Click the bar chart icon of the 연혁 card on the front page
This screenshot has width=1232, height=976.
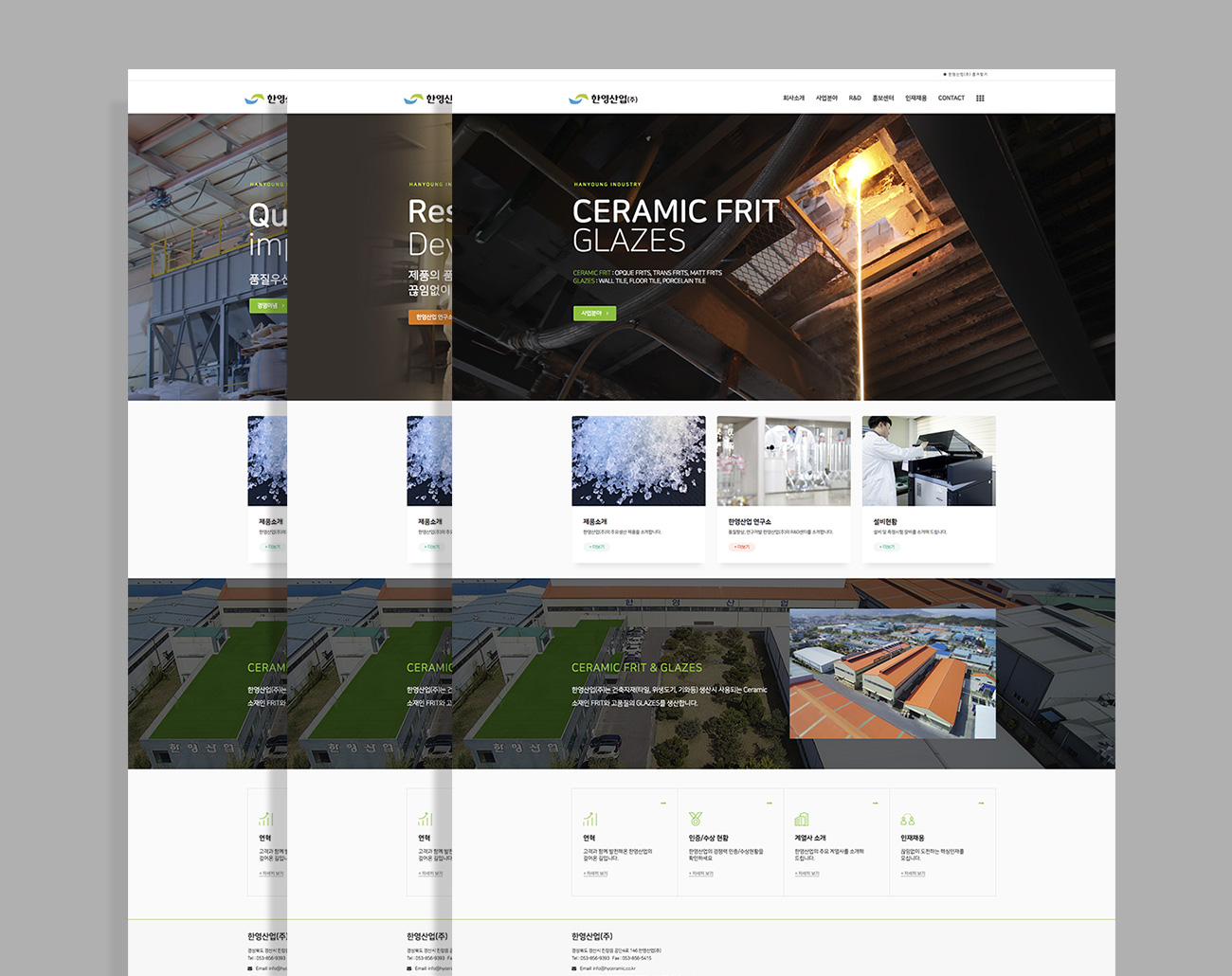(x=589, y=819)
